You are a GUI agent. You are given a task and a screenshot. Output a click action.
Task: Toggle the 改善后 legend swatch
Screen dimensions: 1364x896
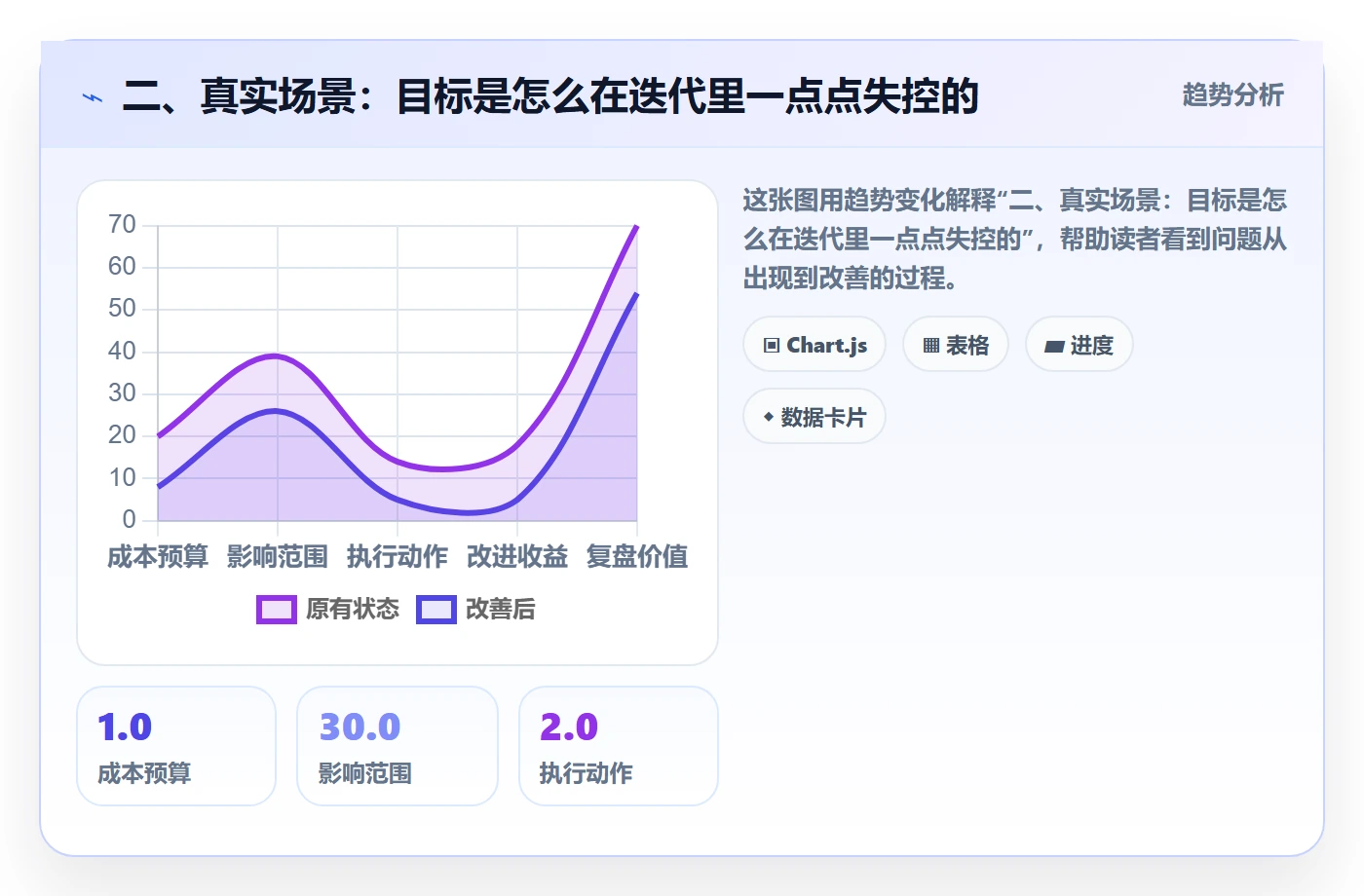436,610
